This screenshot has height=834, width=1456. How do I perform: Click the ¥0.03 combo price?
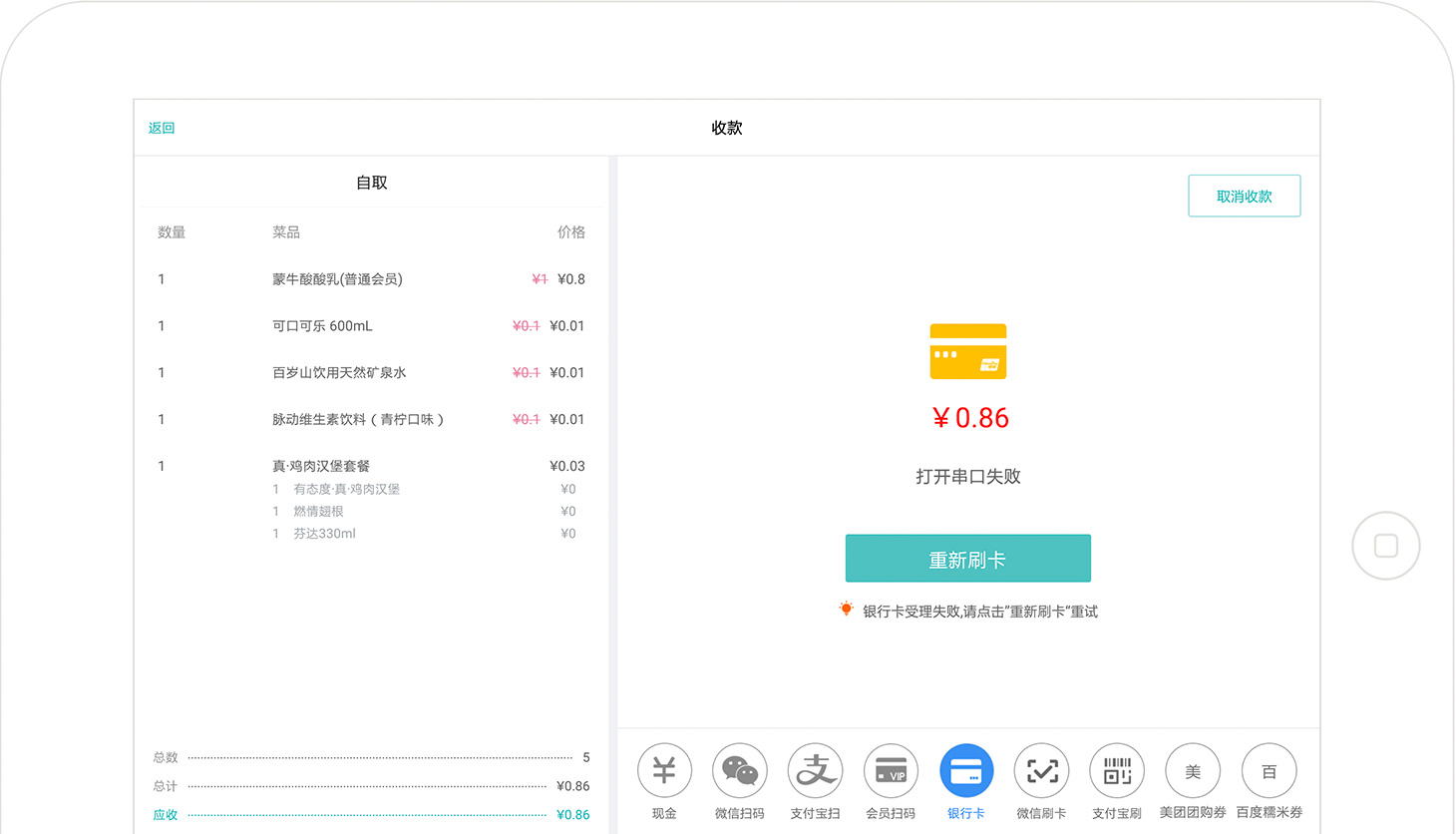pyautogui.click(x=567, y=466)
